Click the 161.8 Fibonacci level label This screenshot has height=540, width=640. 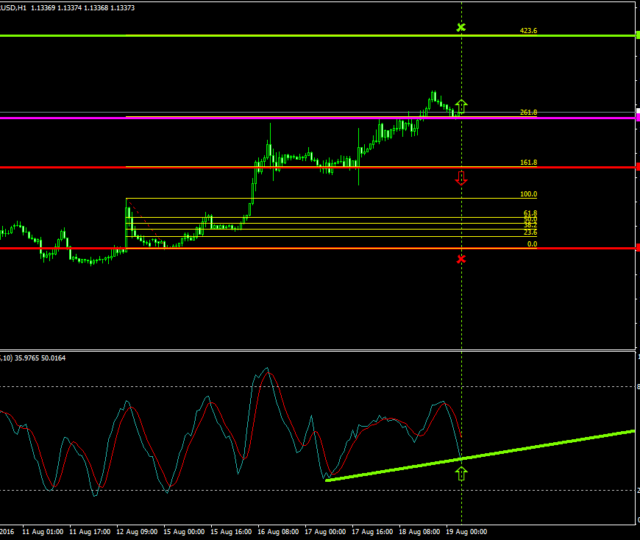pyautogui.click(x=529, y=162)
